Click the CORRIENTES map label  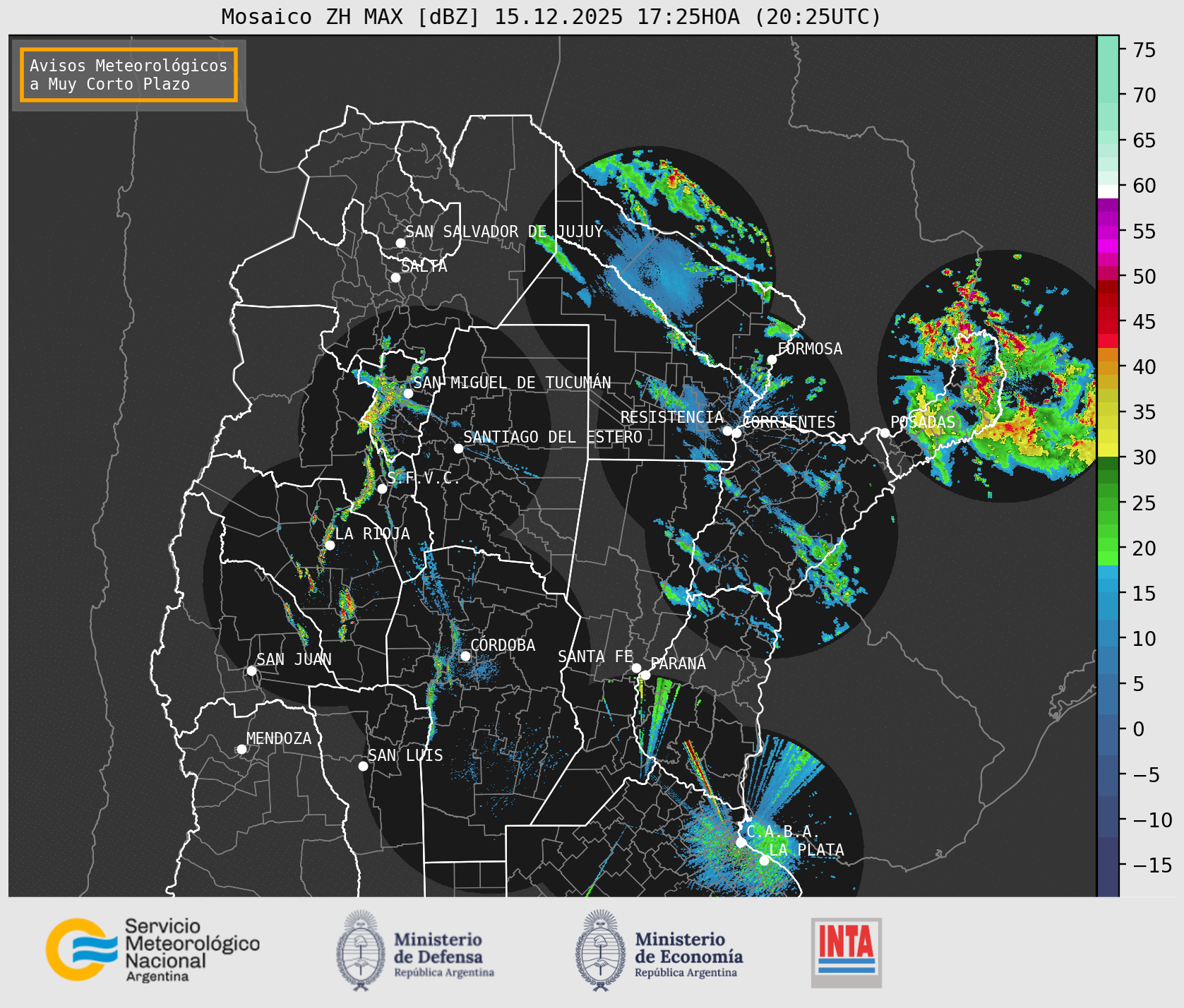coord(789,422)
